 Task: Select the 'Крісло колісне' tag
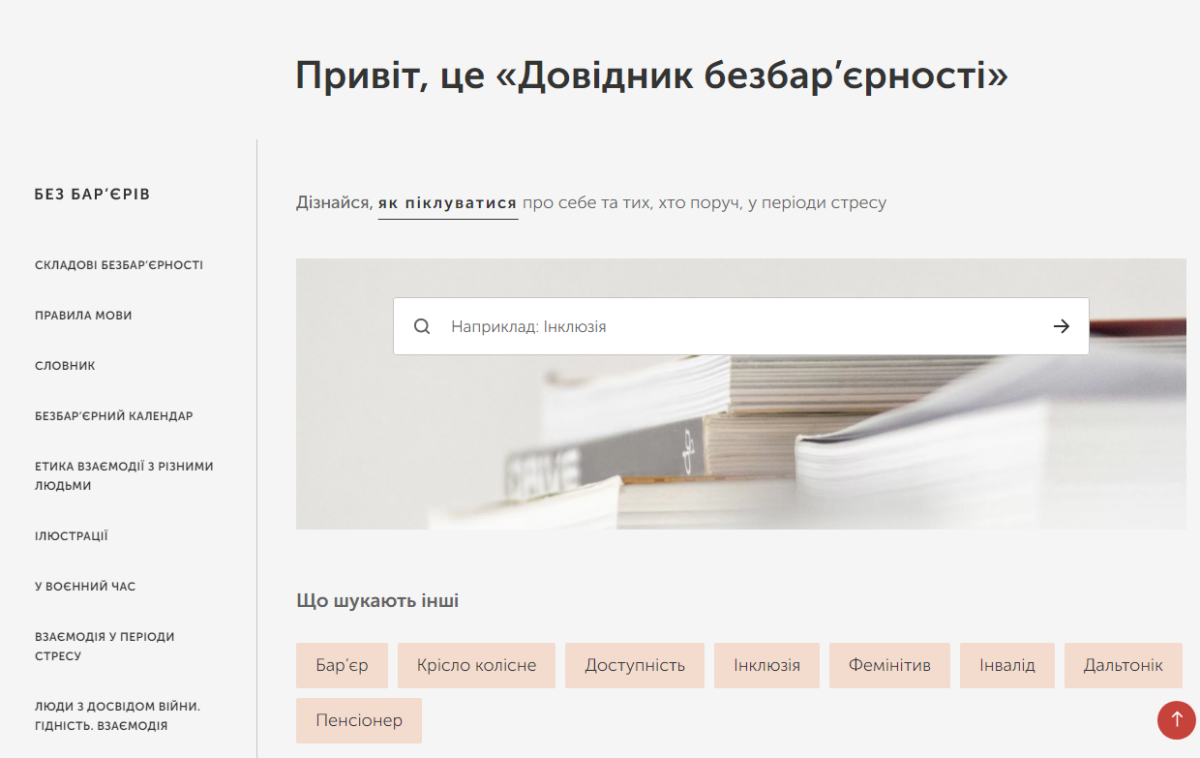(476, 665)
